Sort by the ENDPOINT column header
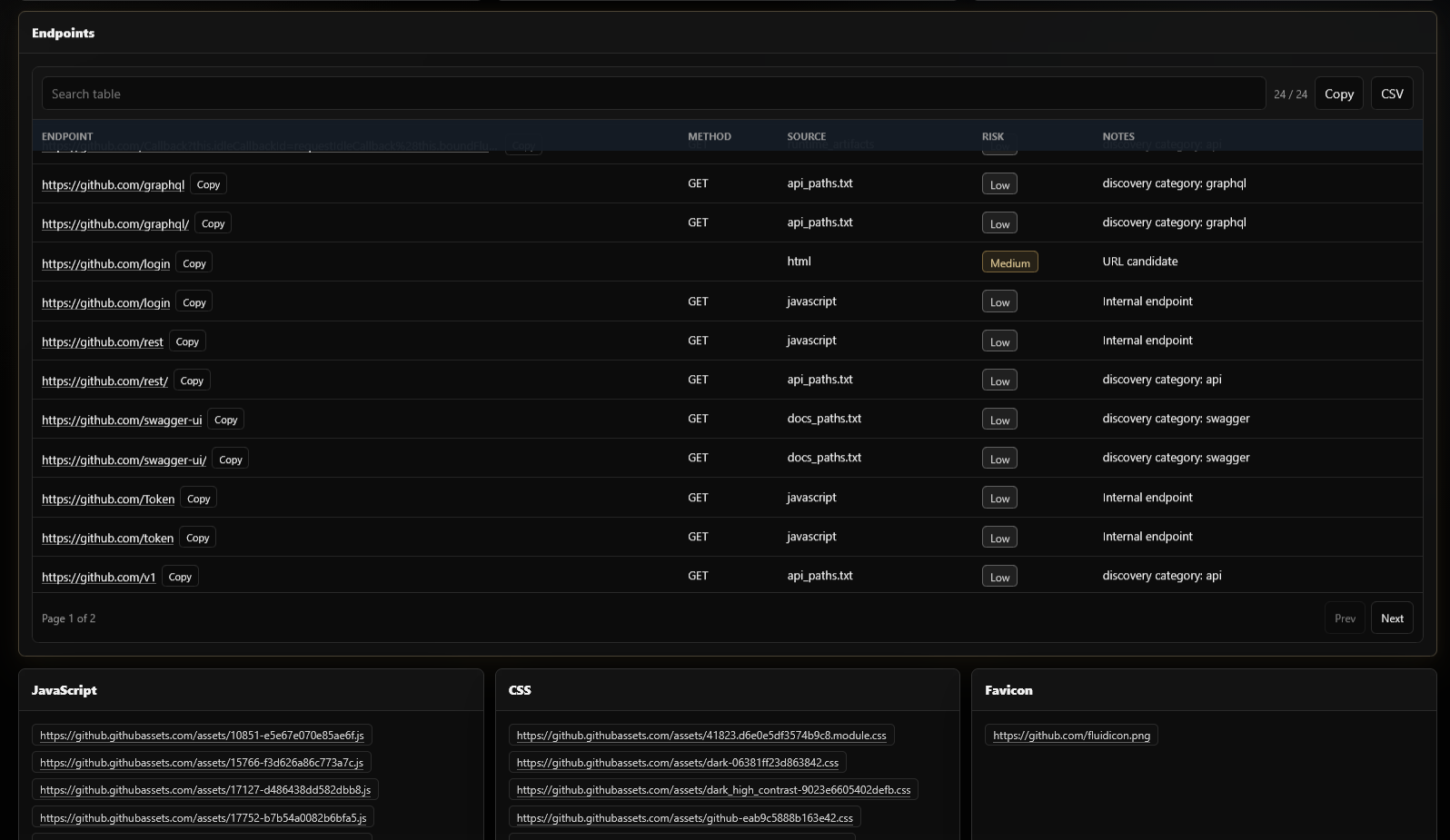 67,136
